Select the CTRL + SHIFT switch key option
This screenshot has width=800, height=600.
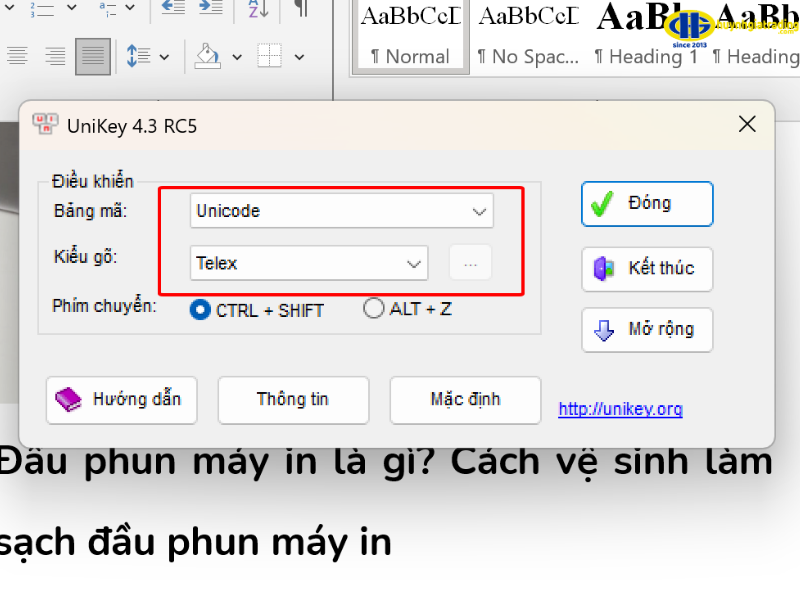click(200, 310)
